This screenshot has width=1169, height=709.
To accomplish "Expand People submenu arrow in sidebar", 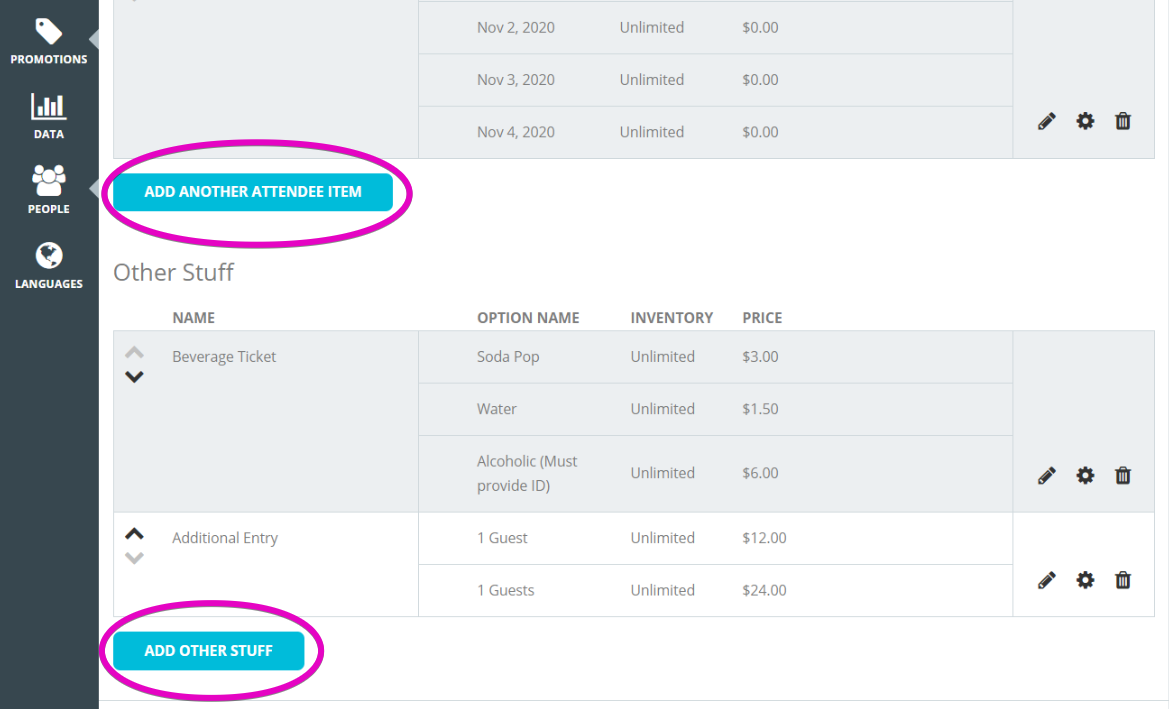I will click(94, 189).
